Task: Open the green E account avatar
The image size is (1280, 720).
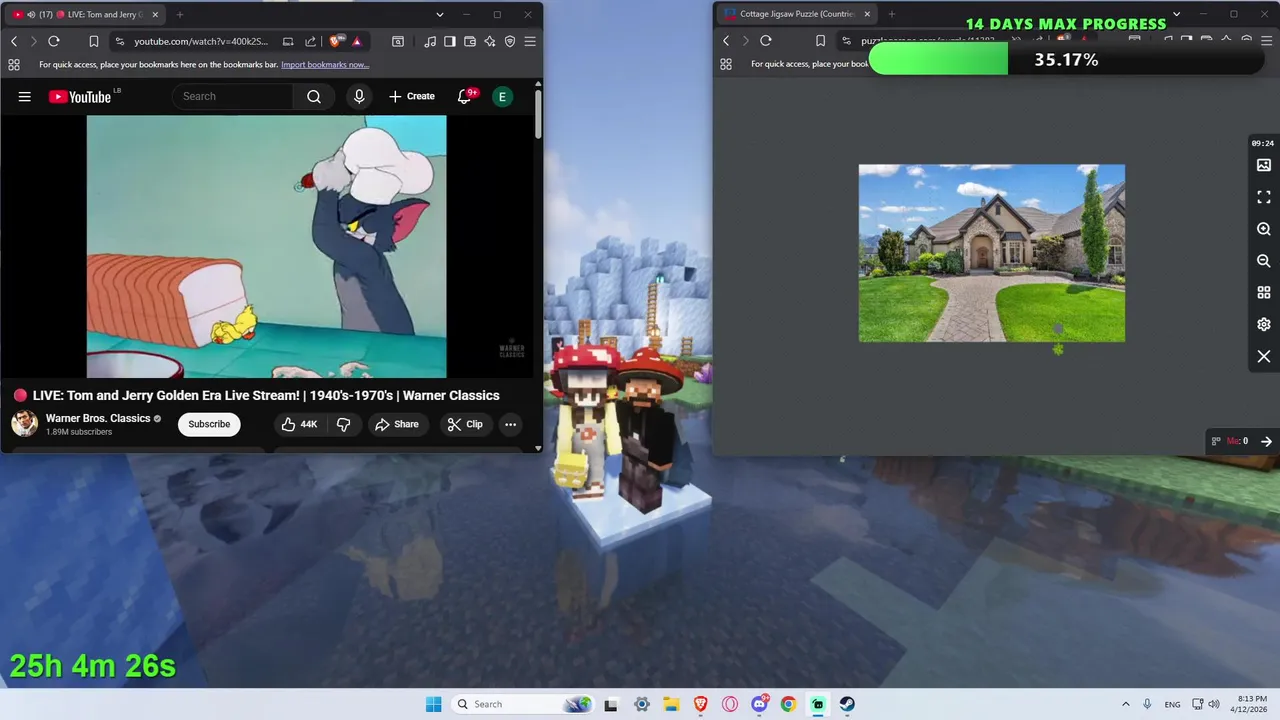Action: 502,96
